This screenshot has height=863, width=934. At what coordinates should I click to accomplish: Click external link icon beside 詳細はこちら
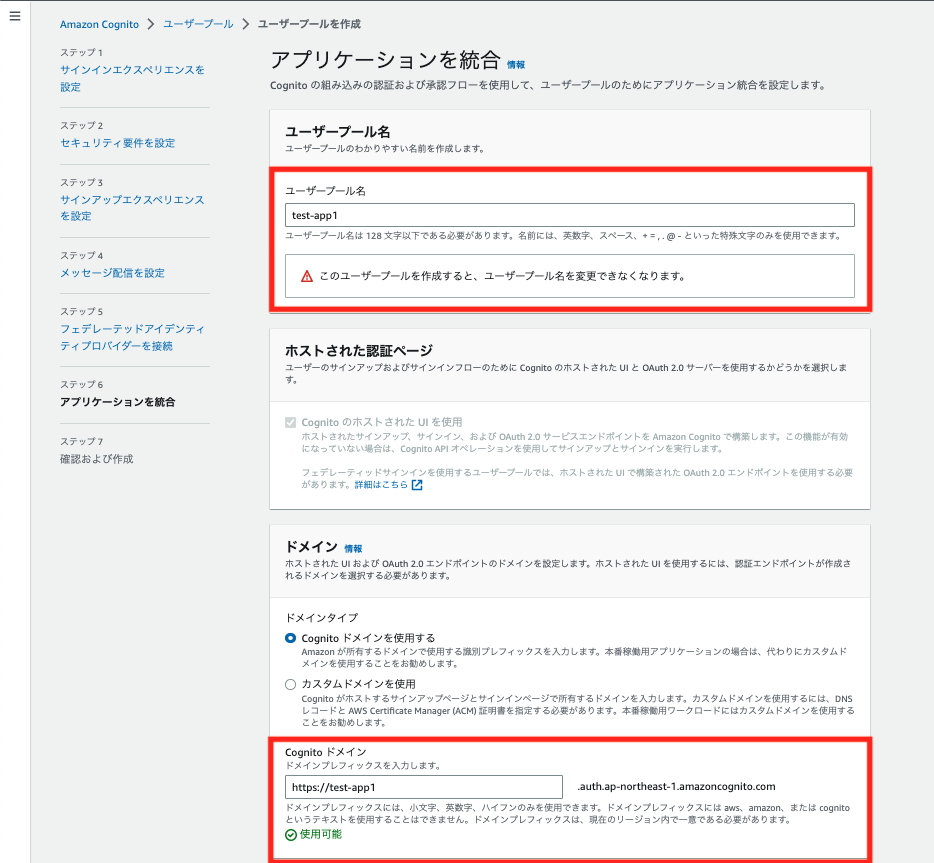417,485
